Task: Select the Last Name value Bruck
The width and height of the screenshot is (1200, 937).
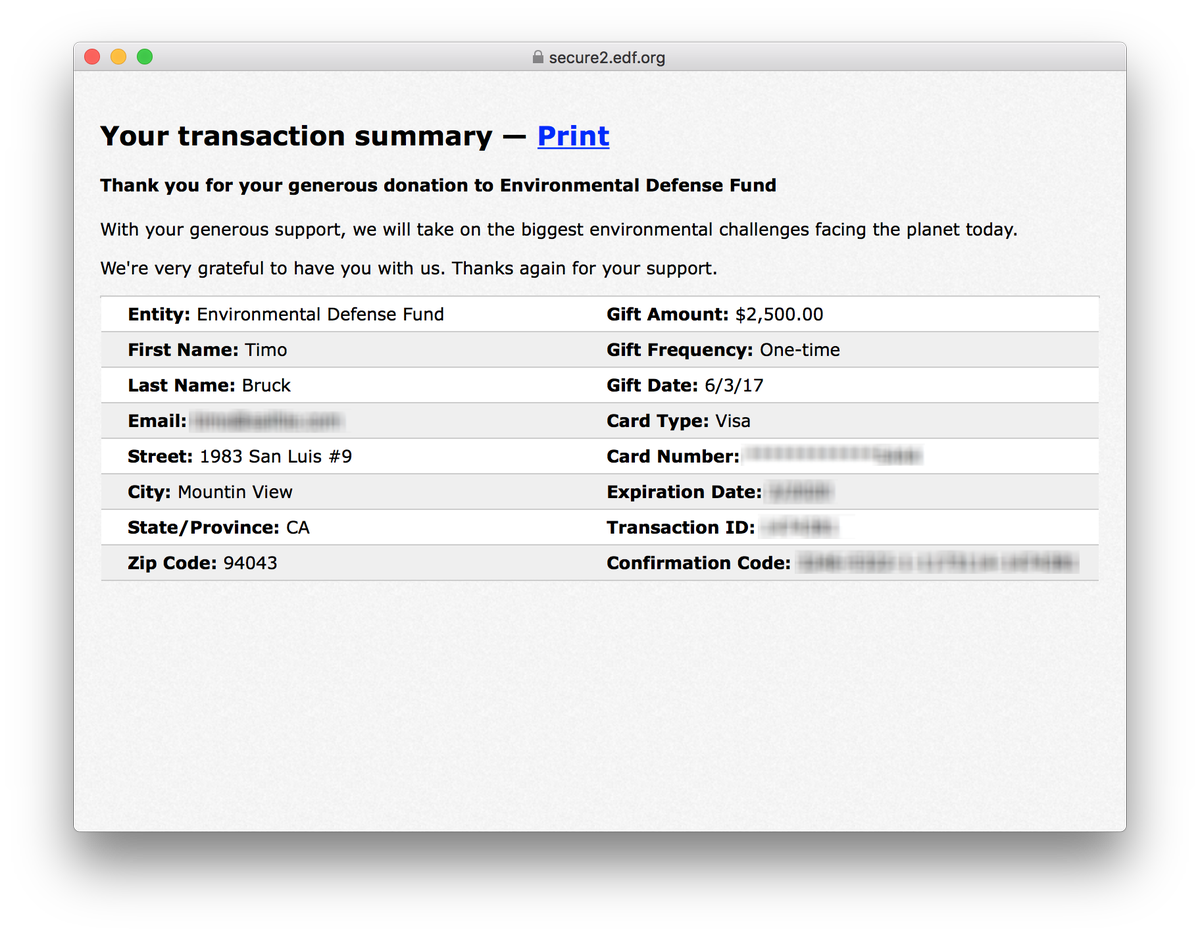Action: click(x=266, y=385)
